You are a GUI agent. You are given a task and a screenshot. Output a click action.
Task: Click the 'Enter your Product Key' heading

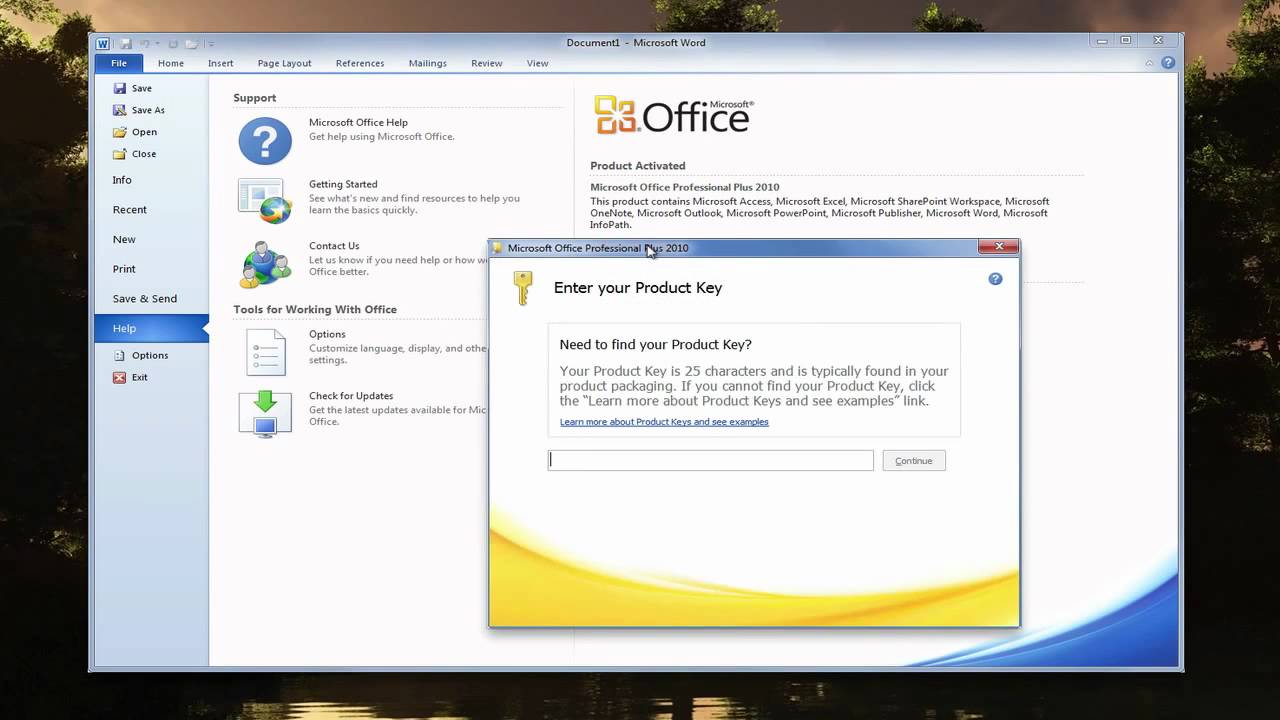coord(638,288)
